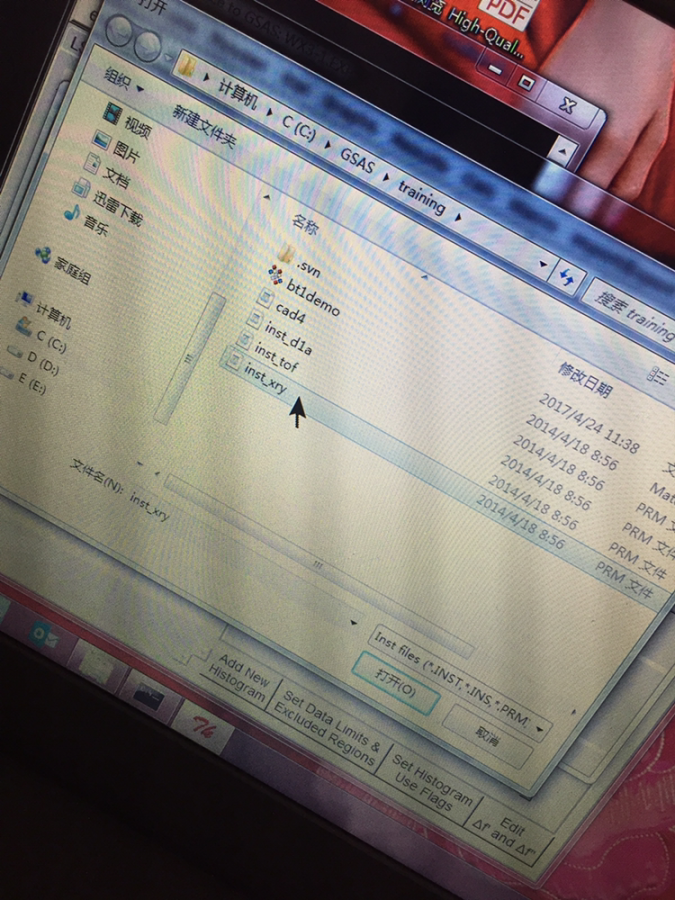Viewport: 675px width, 900px height.
Task: Select the file named bt1demo
Action: tap(313, 298)
